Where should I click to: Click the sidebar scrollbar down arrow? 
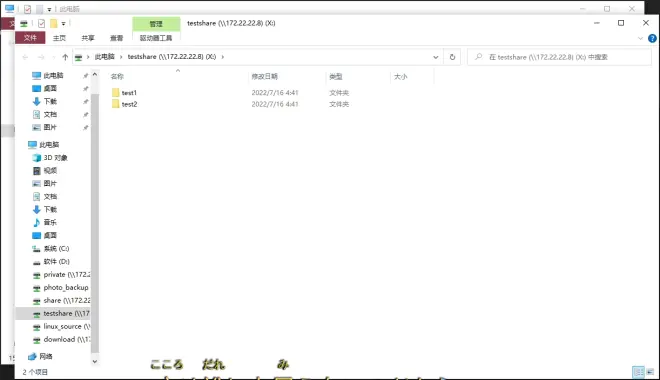click(x=95, y=361)
